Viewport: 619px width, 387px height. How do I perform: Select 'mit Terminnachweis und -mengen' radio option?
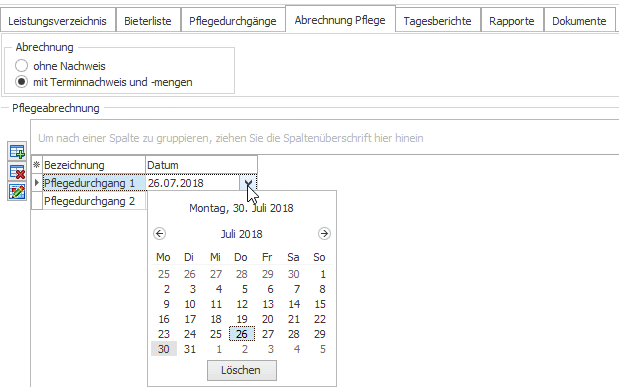pos(21,82)
